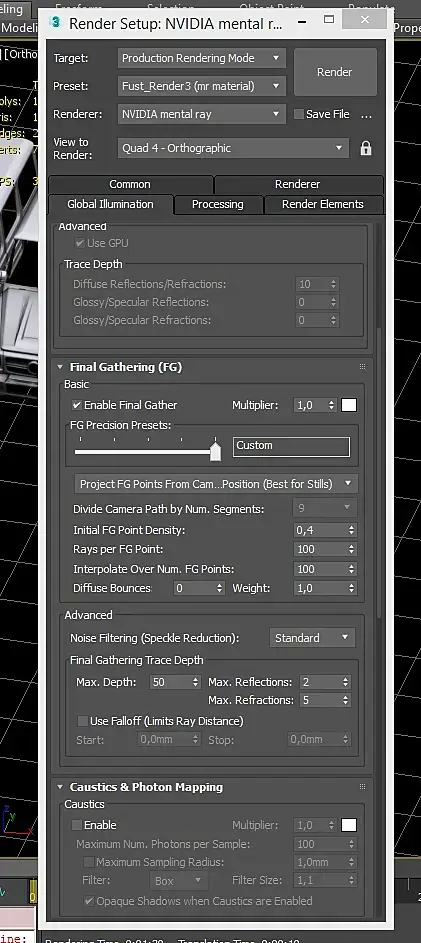This screenshot has width=421, height=943.
Task: Click the 3ds Max logo icon
Action: point(57,22)
